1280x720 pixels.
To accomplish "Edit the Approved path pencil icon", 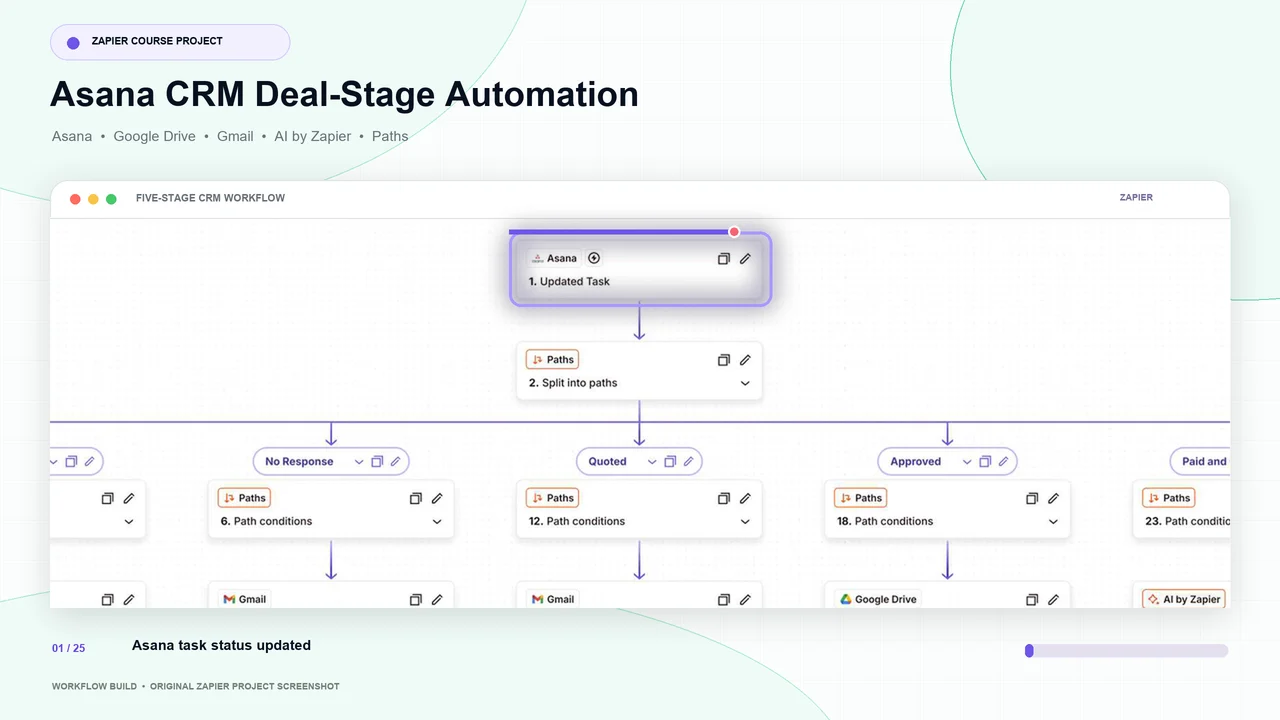I will click(x=1004, y=462).
